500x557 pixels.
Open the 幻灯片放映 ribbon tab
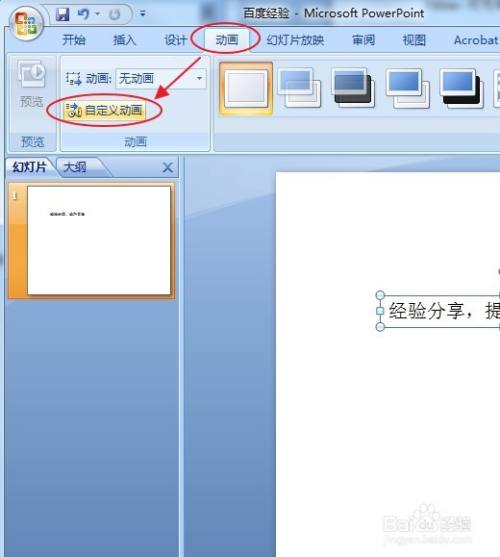coord(295,40)
